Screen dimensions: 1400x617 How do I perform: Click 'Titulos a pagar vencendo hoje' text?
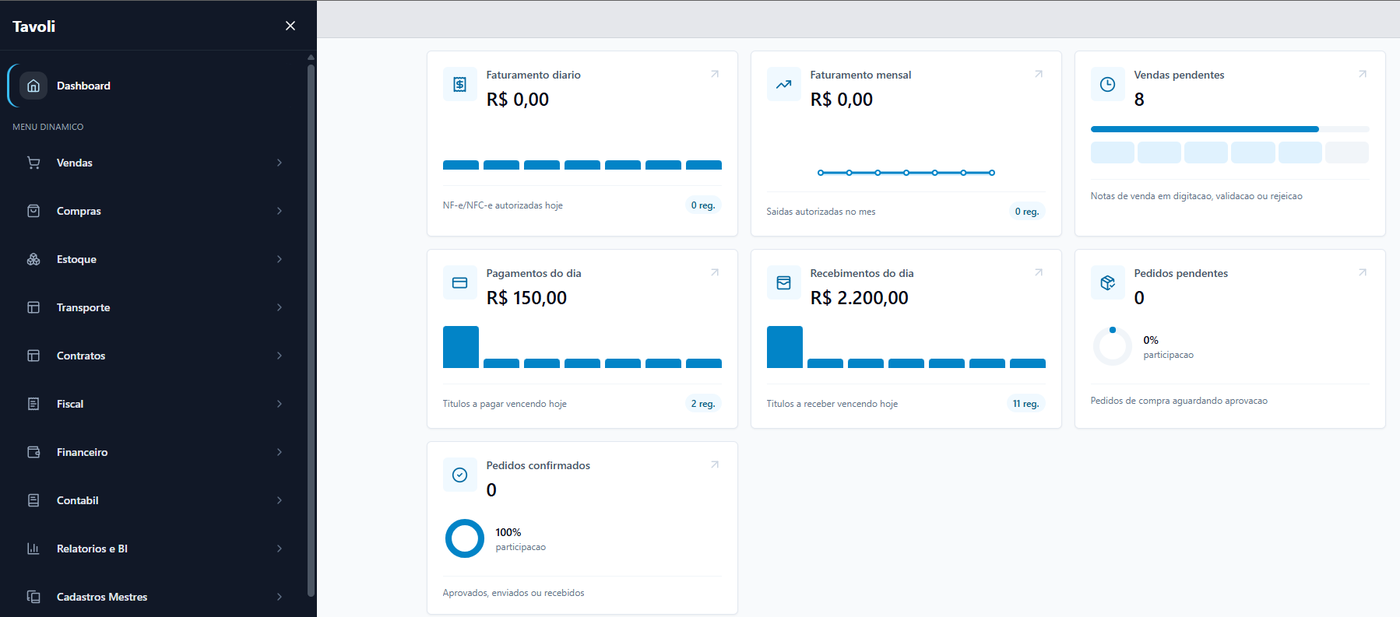click(x=505, y=404)
